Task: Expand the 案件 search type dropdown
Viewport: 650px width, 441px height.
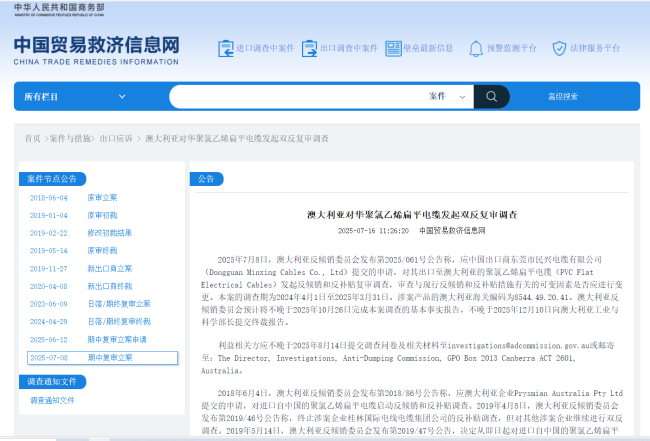Action: pos(447,97)
